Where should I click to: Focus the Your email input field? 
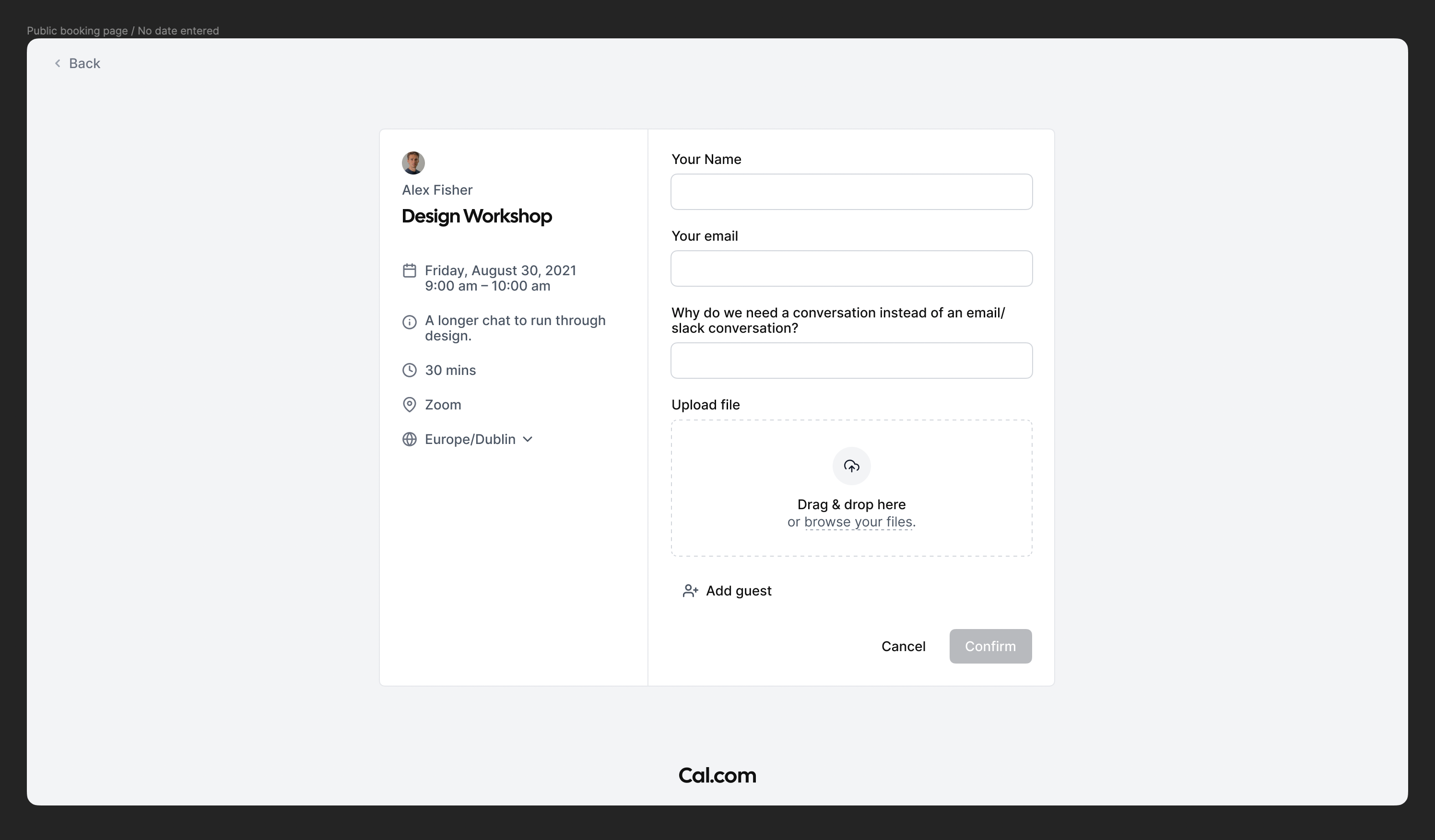[851, 268]
